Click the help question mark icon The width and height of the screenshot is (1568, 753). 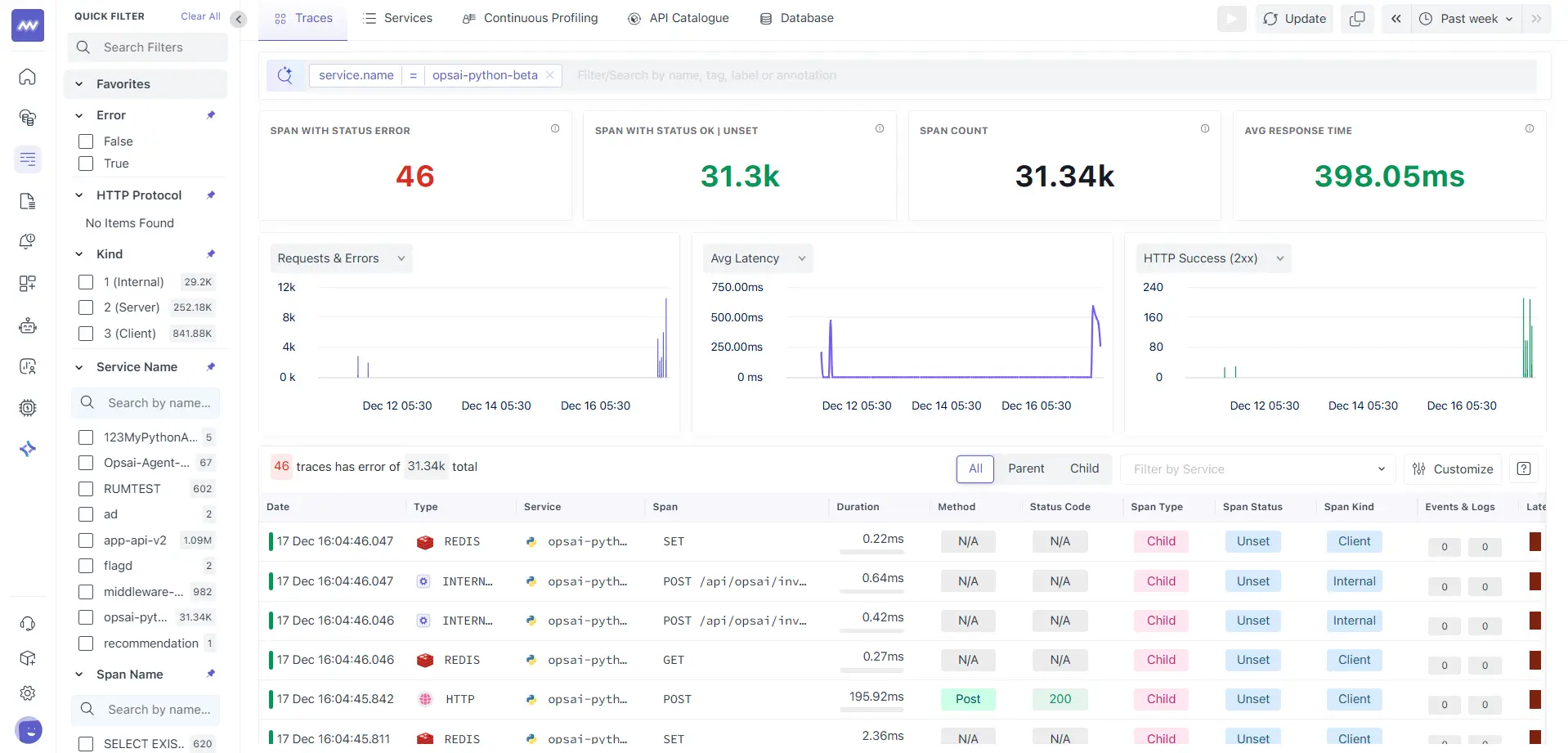coord(1524,468)
